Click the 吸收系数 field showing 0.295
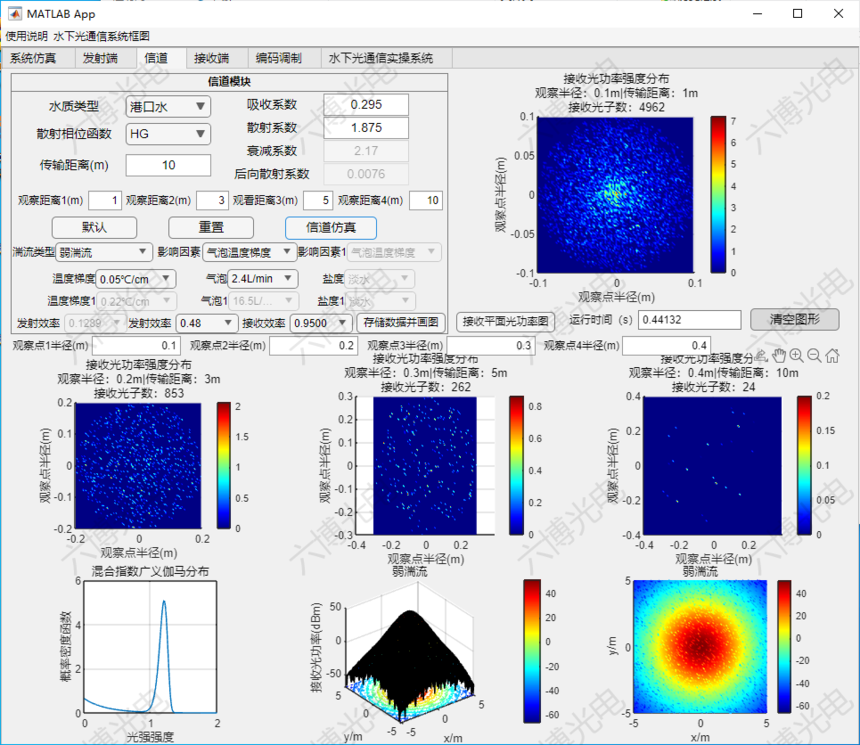This screenshot has height=745, width=860. (x=366, y=105)
